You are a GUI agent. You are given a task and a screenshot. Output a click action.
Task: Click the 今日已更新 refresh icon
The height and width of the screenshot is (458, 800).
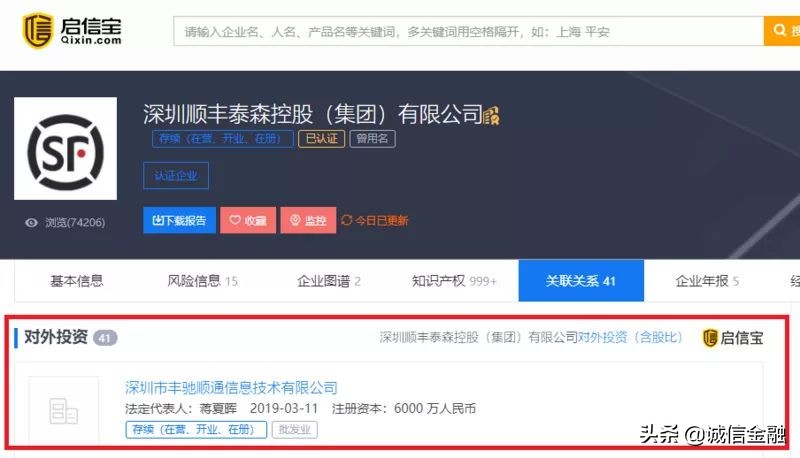346,220
